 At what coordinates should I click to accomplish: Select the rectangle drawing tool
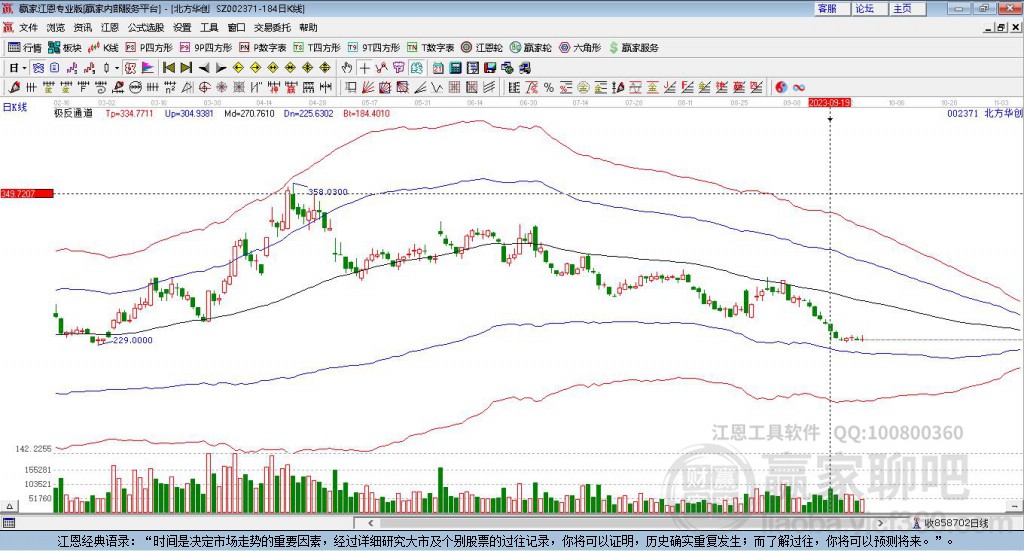point(351,87)
